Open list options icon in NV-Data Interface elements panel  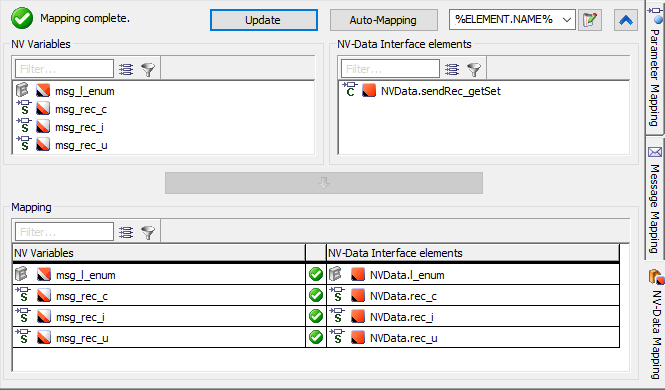[x=452, y=69]
